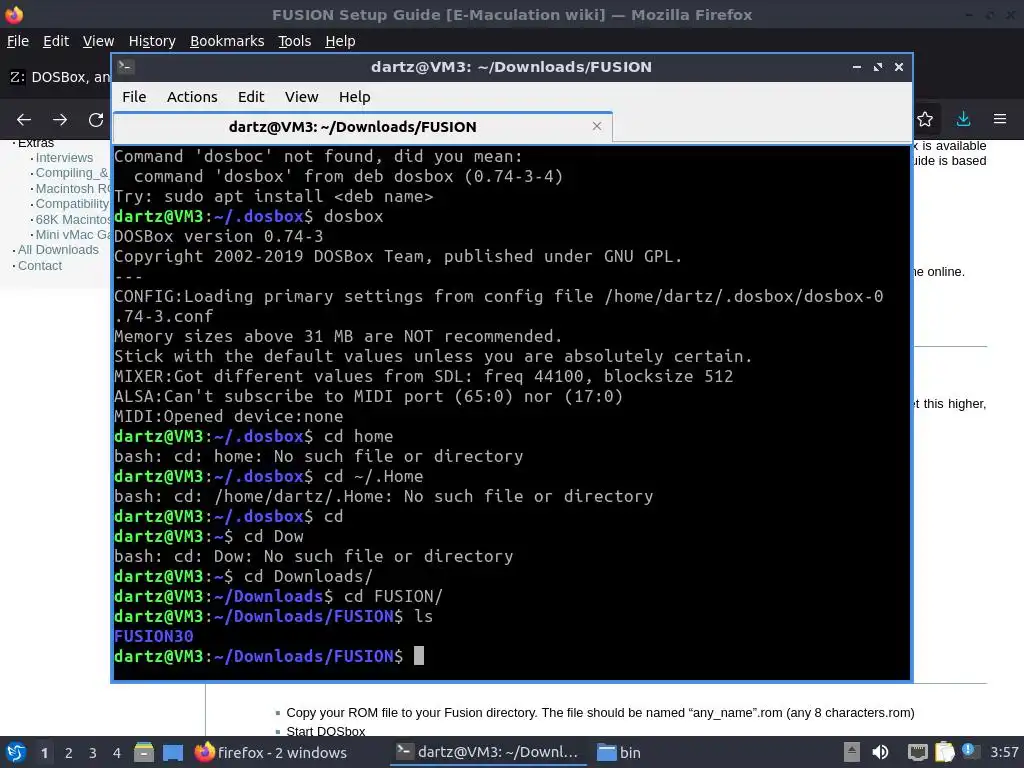Screen dimensions: 1024x768
Task: Open the Mini vMac sidebar link
Action: 72,234
